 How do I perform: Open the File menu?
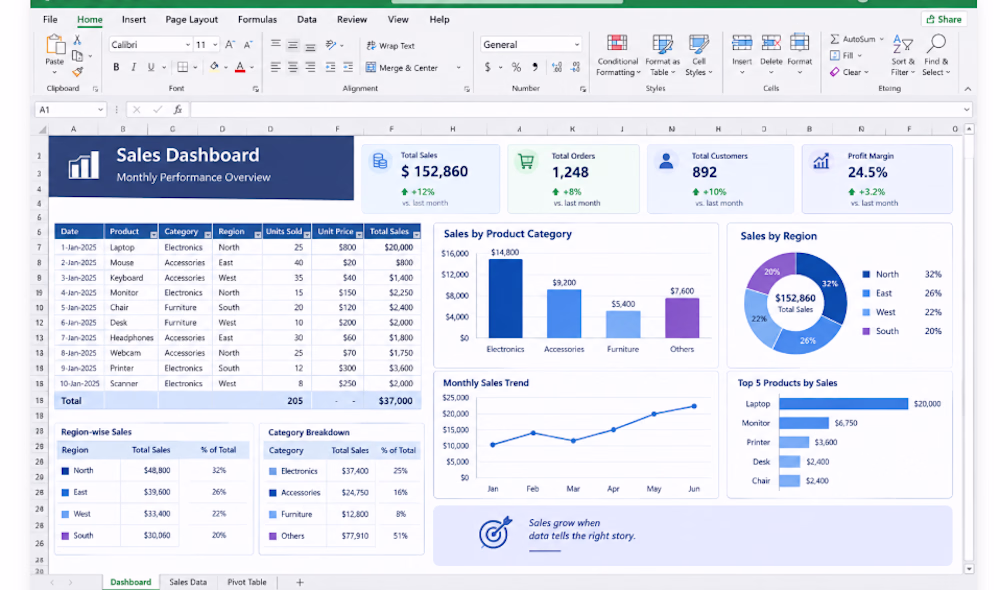[x=50, y=19]
